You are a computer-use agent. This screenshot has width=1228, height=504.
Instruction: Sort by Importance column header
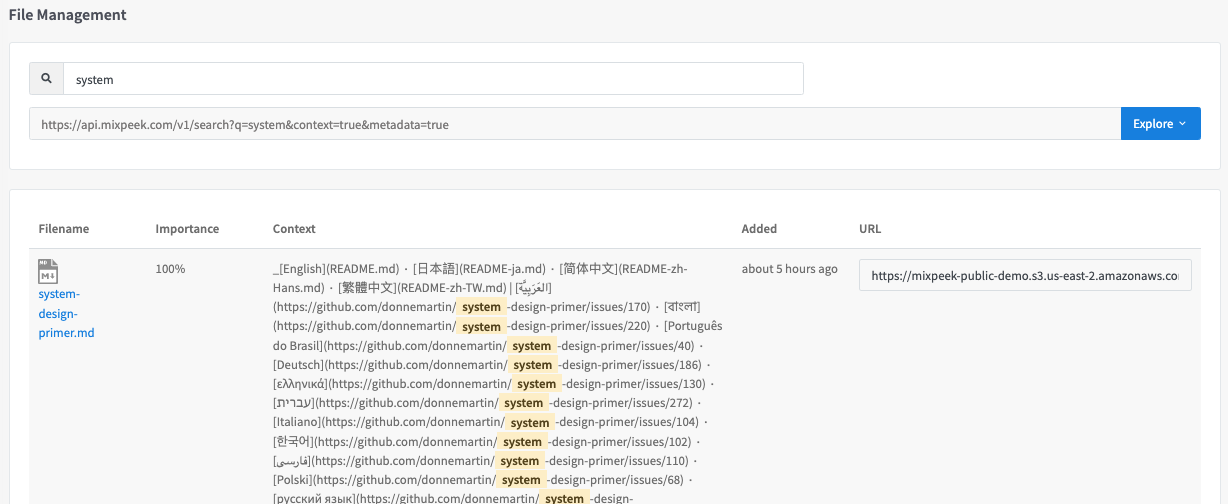tap(187, 229)
